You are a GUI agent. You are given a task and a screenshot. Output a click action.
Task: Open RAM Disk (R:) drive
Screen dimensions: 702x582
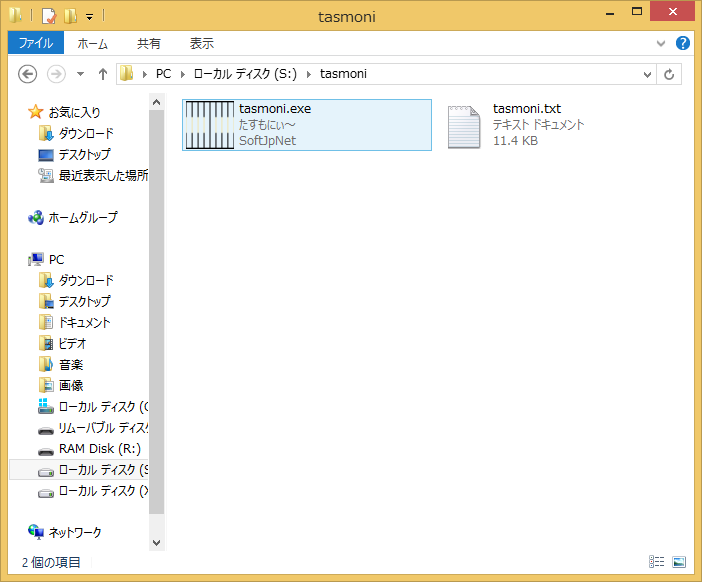99,449
